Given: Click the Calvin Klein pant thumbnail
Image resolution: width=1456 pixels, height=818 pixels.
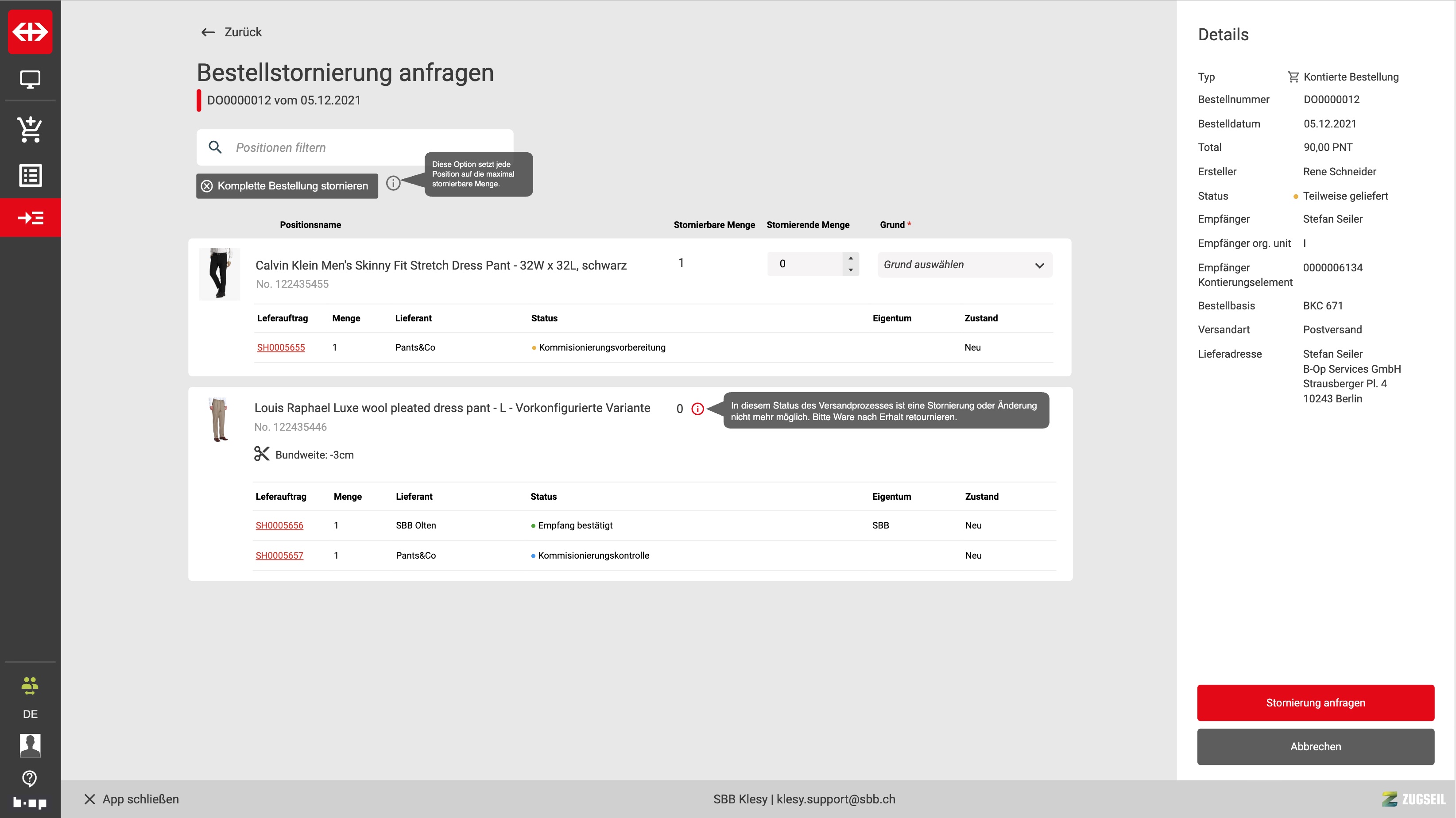Looking at the screenshot, I should pos(220,274).
